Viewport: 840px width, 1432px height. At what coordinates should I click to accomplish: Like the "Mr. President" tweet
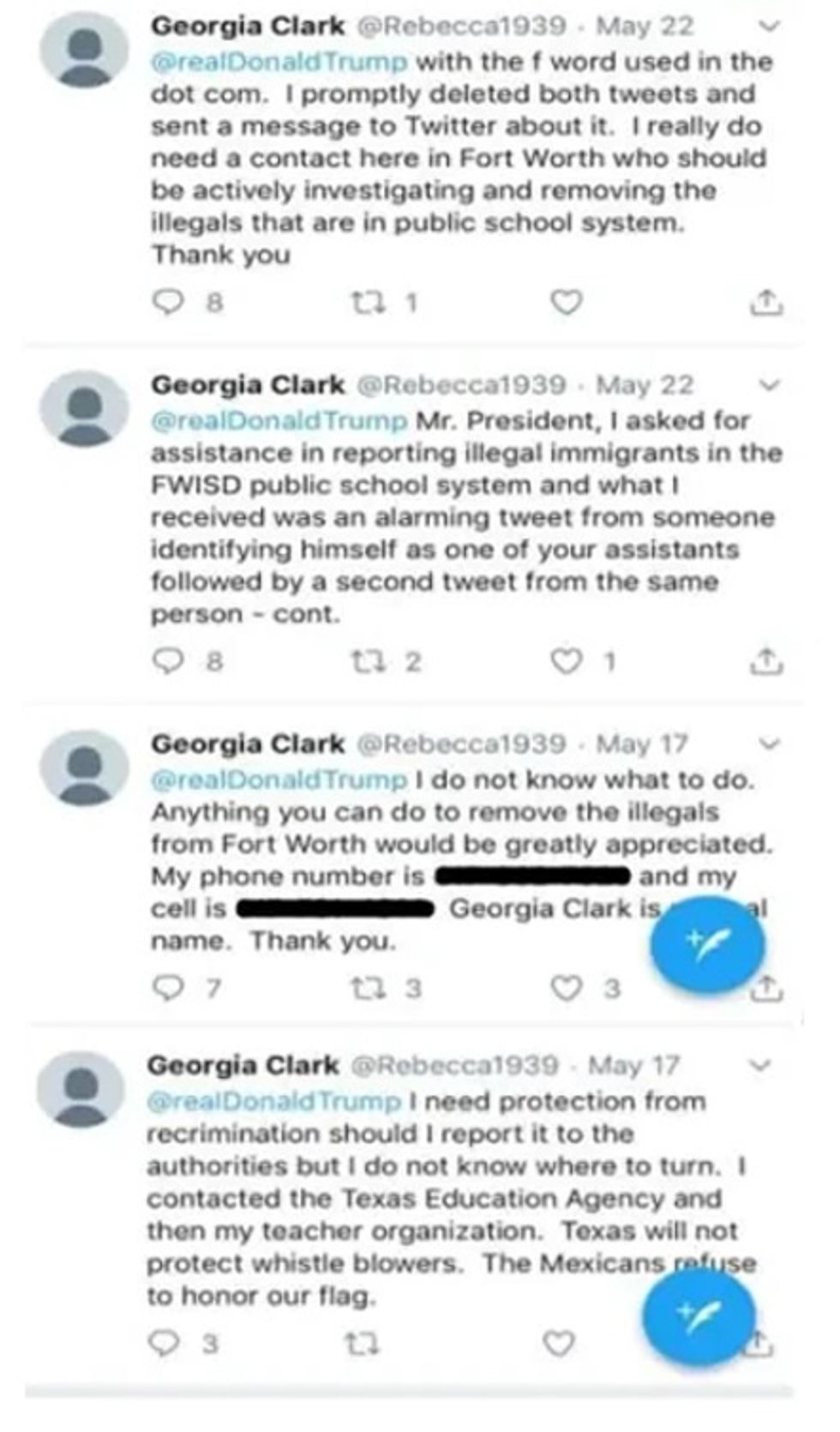[566, 661]
